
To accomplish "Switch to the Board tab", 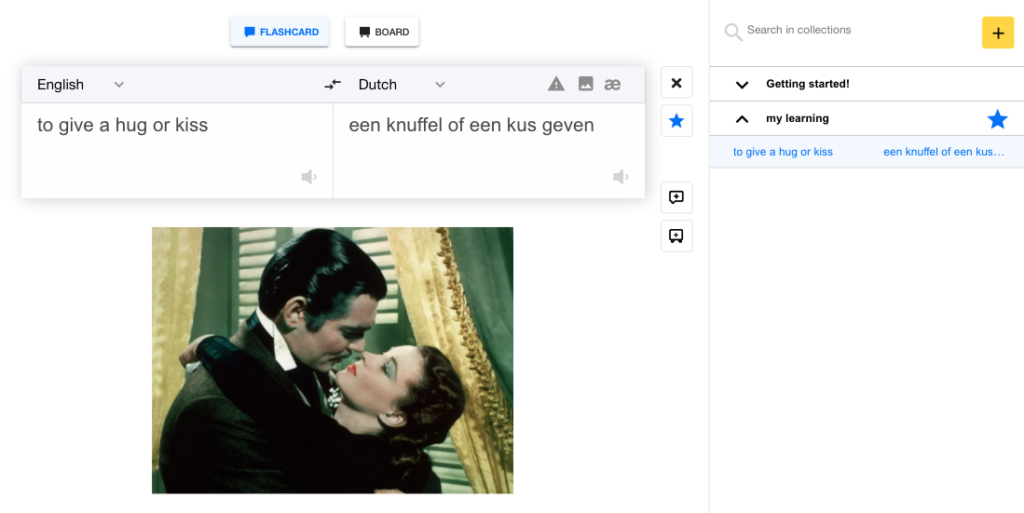I will [382, 32].
